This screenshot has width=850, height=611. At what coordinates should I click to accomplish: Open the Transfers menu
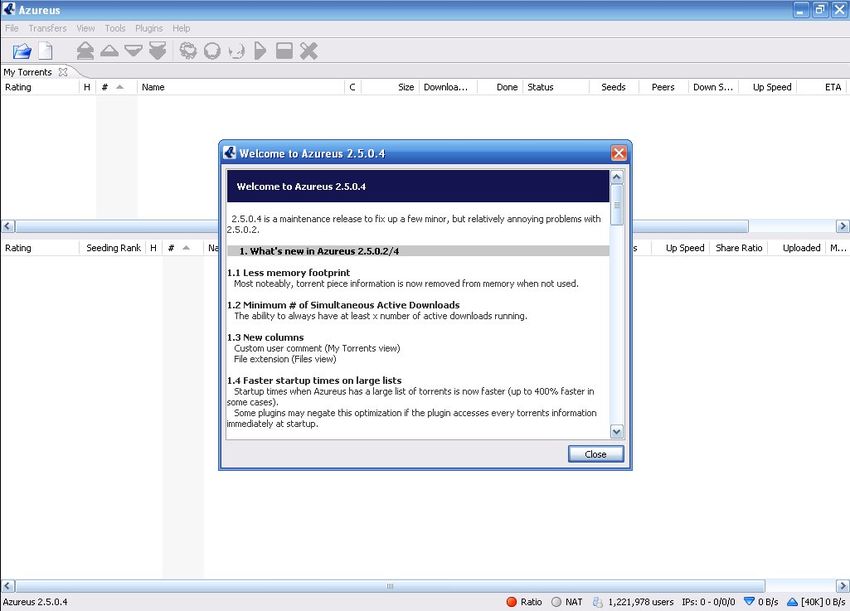[48, 28]
